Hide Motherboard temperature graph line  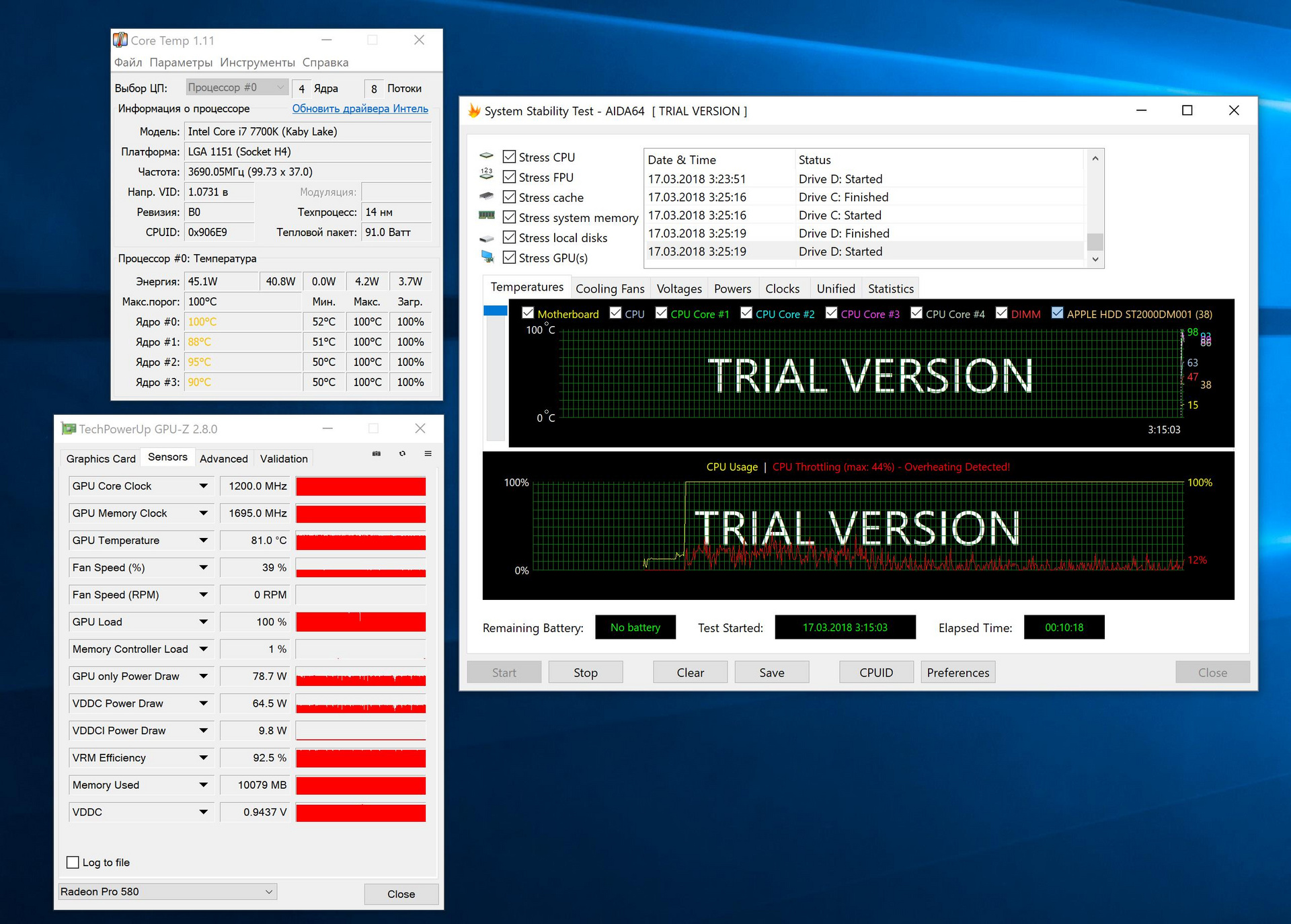tap(528, 313)
